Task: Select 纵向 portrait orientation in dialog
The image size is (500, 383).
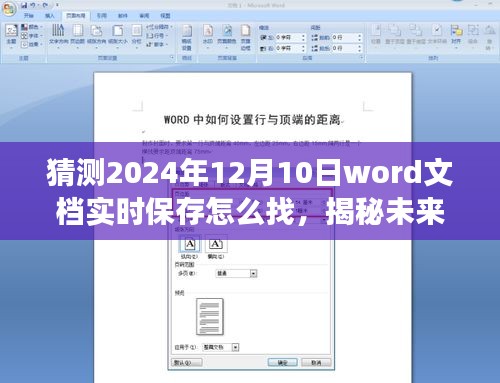Action: pyautogui.click(x=190, y=247)
